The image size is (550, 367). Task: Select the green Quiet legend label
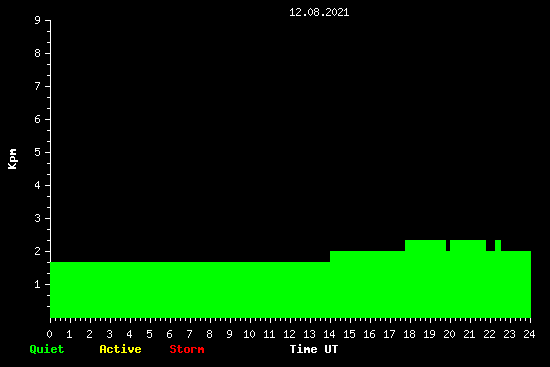pyautogui.click(x=47, y=349)
